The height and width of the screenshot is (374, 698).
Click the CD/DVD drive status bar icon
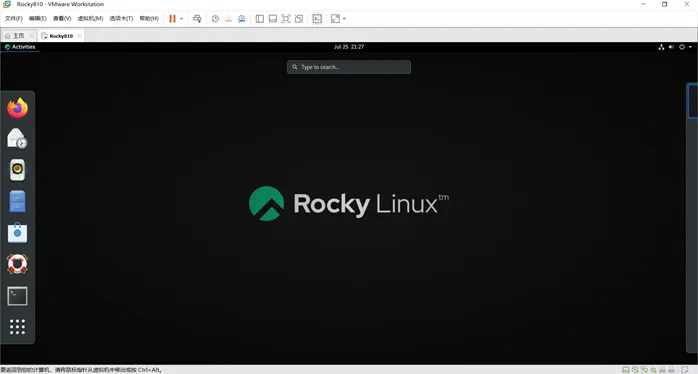pos(635,370)
